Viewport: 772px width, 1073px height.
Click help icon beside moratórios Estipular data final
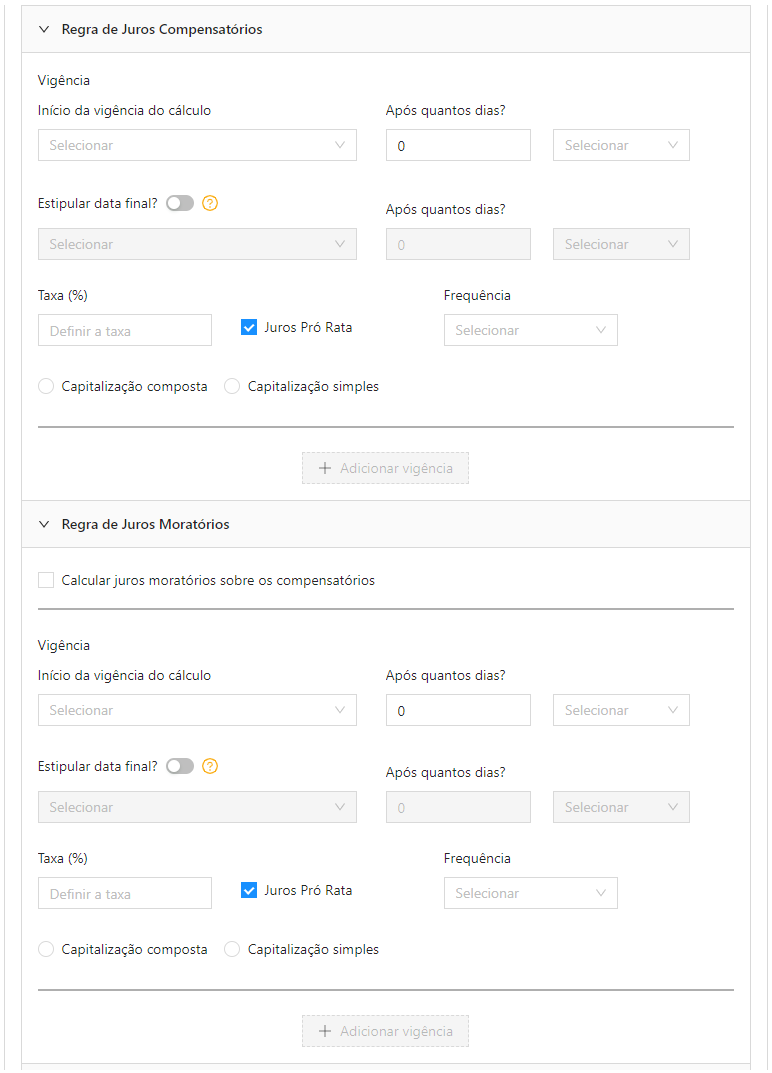(210, 766)
